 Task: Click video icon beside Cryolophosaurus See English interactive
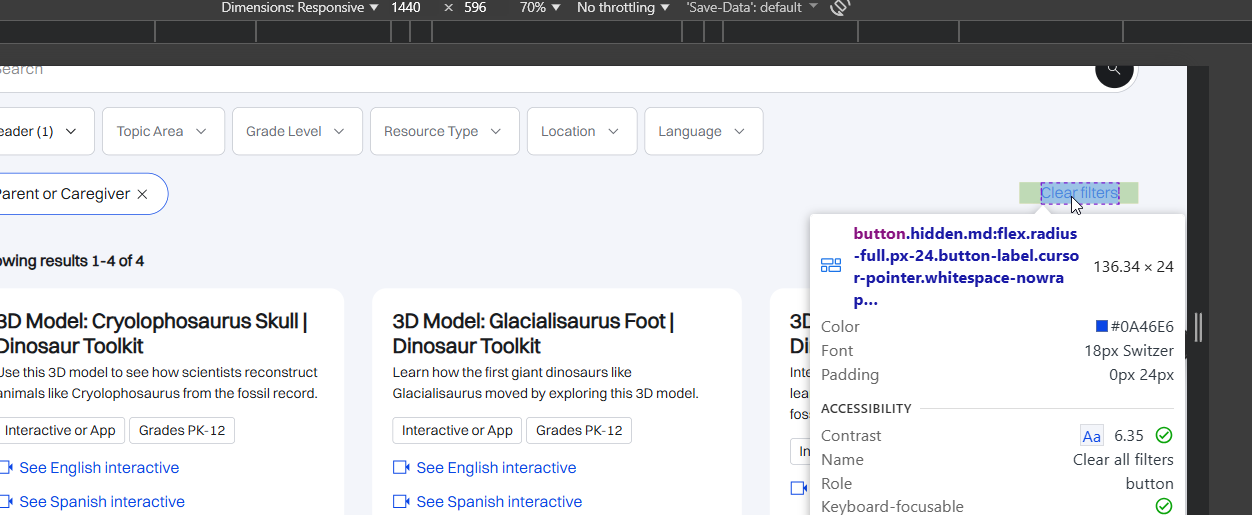[x=6, y=468]
